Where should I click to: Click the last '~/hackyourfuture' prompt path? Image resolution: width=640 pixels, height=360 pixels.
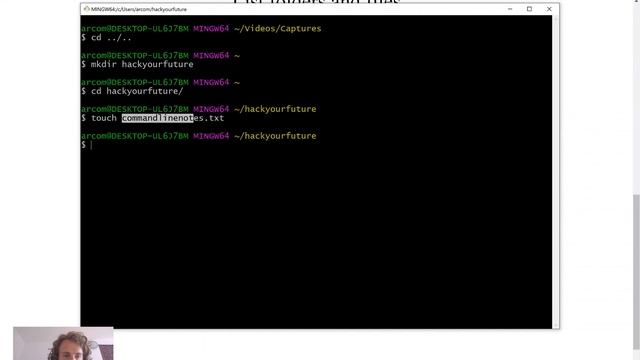click(x=275, y=136)
